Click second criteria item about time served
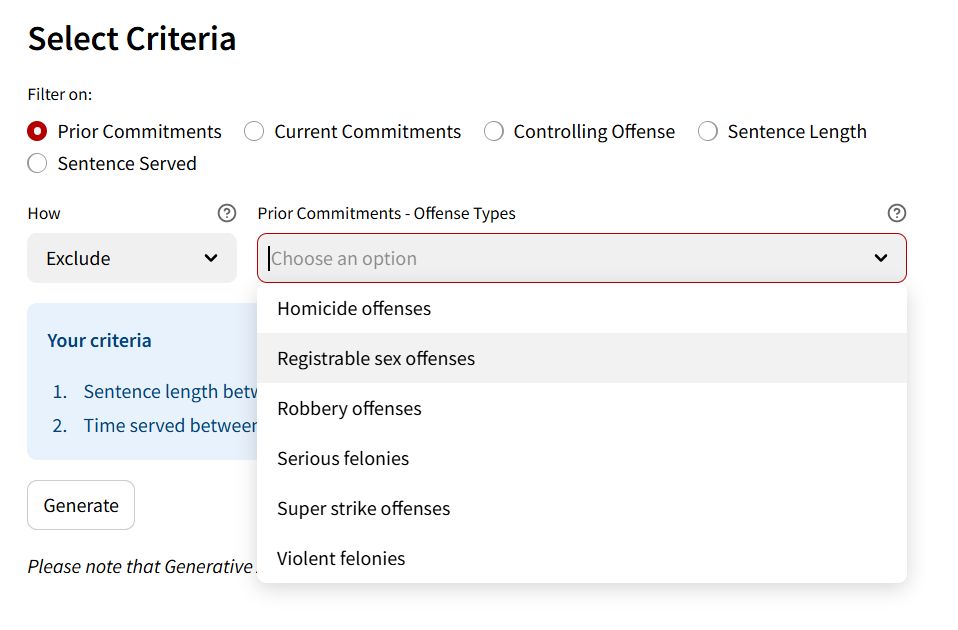The height and width of the screenshot is (630, 958). click(x=168, y=425)
